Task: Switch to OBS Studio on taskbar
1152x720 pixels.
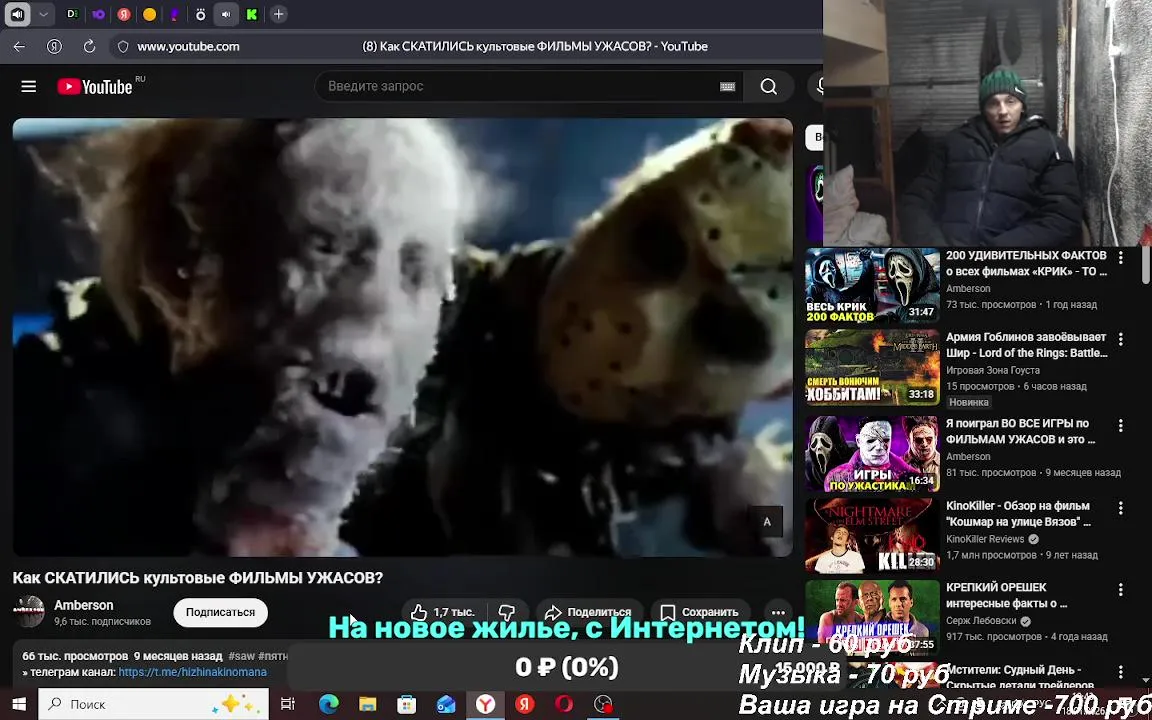Action: (x=602, y=705)
